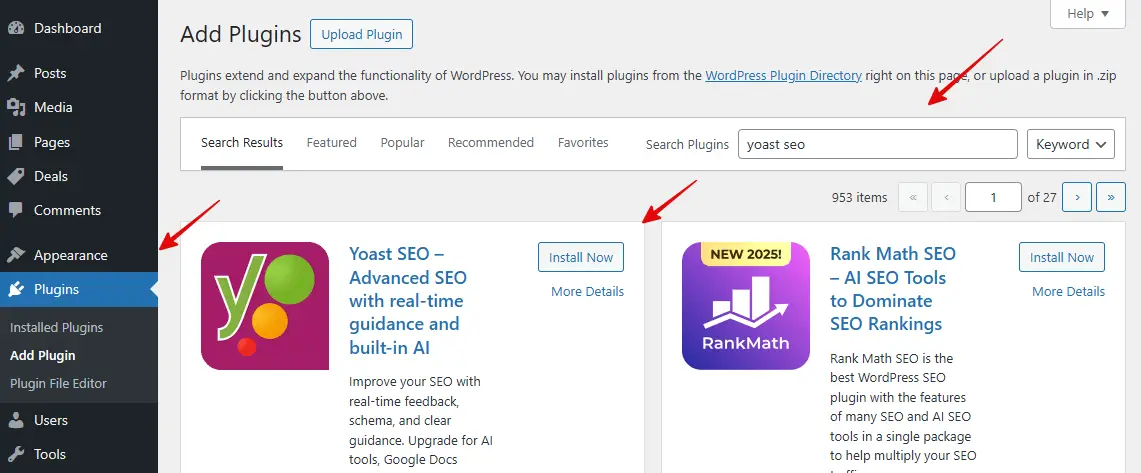Viewport: 1141px width, 473px height.
Task: Select Add Plugin submenu item
Action: pyautogui.click(x=43, y=356)
